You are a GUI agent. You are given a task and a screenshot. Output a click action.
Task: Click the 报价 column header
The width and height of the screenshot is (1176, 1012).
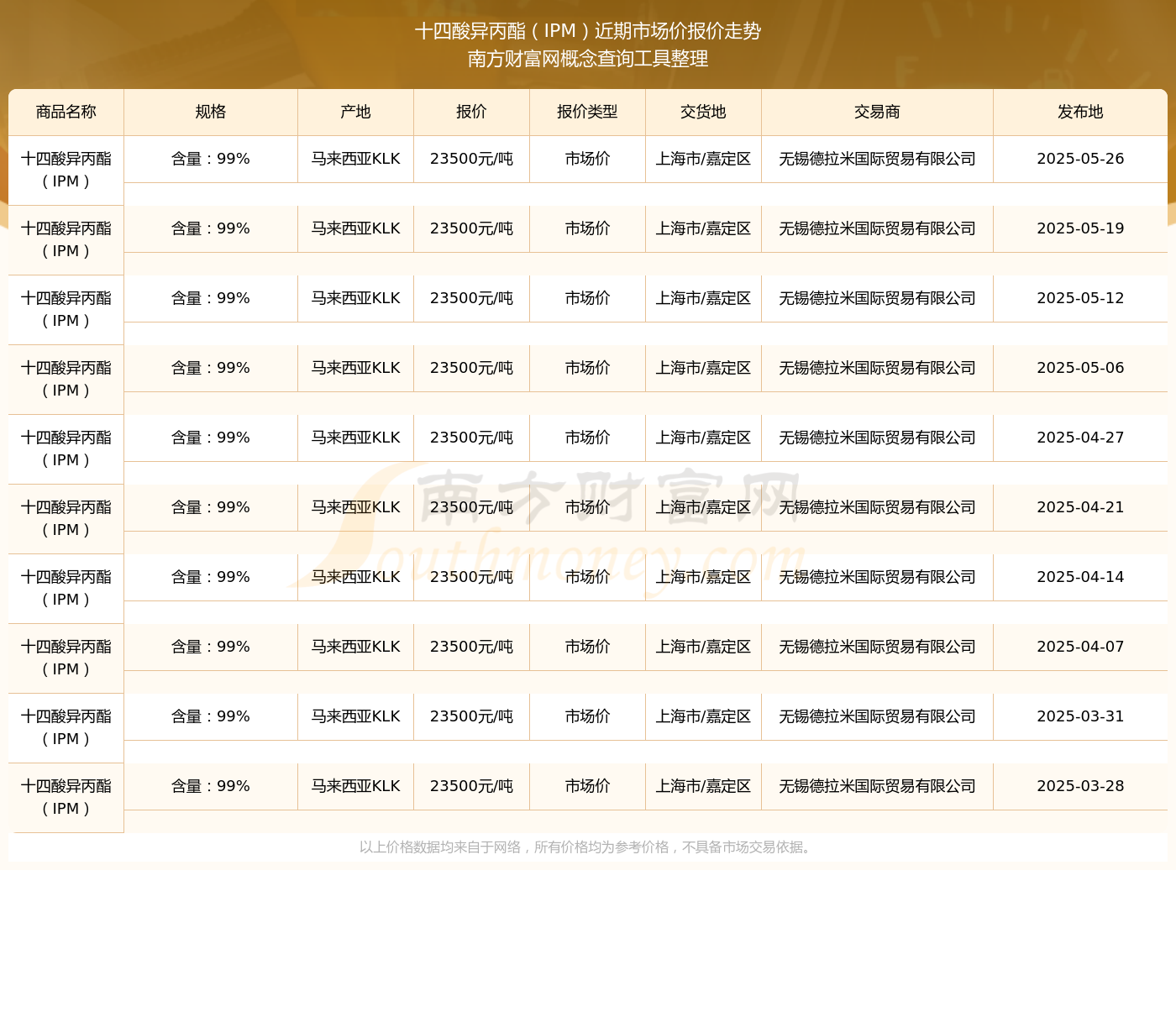[x=471, y=112]
